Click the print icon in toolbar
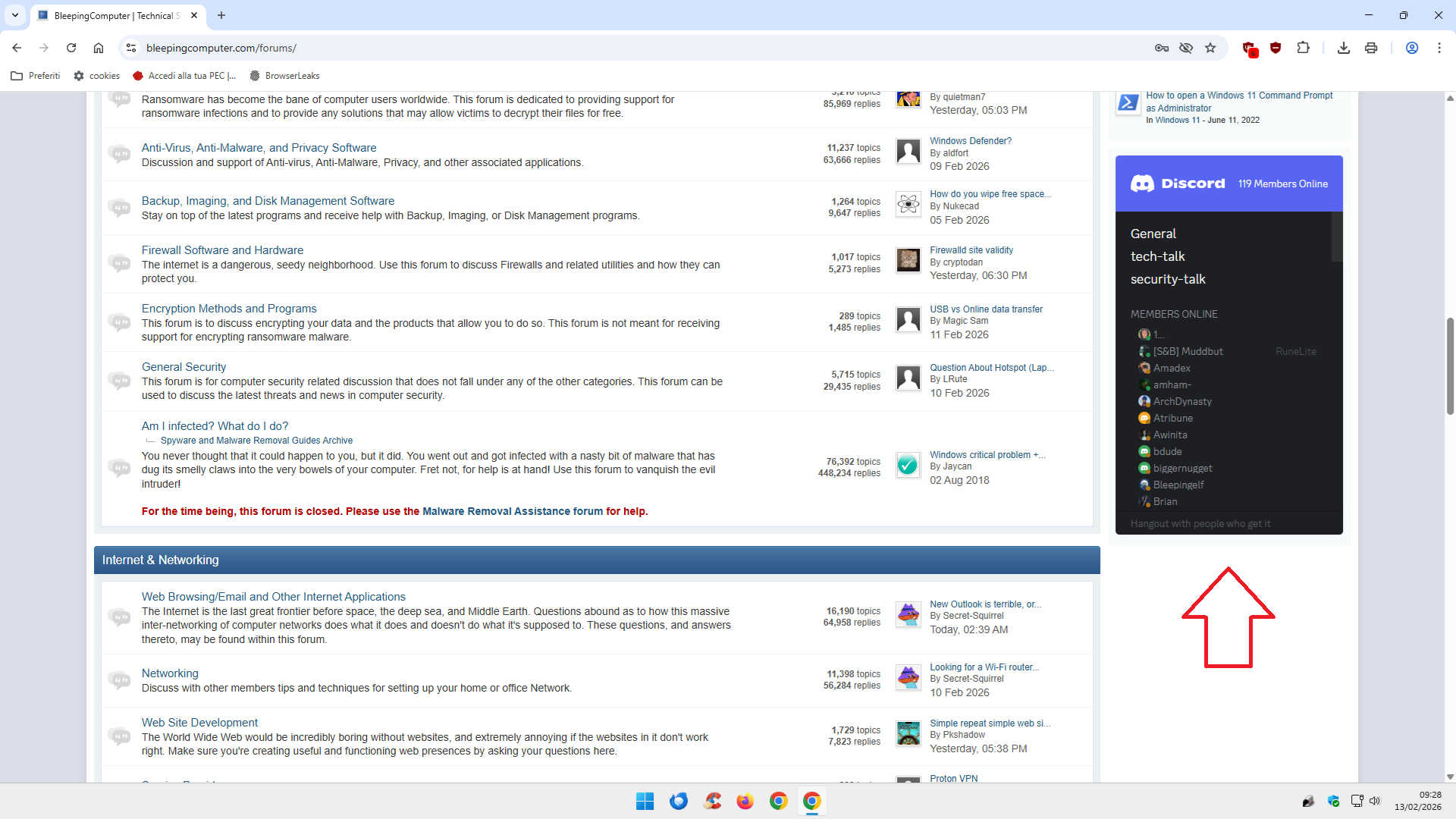The height and width of the screenshot is (819, 1456). (1370, 48)
